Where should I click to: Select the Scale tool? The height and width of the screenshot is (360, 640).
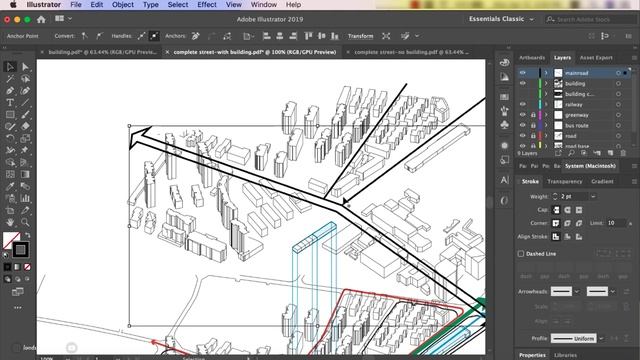[x=25, y=138]
